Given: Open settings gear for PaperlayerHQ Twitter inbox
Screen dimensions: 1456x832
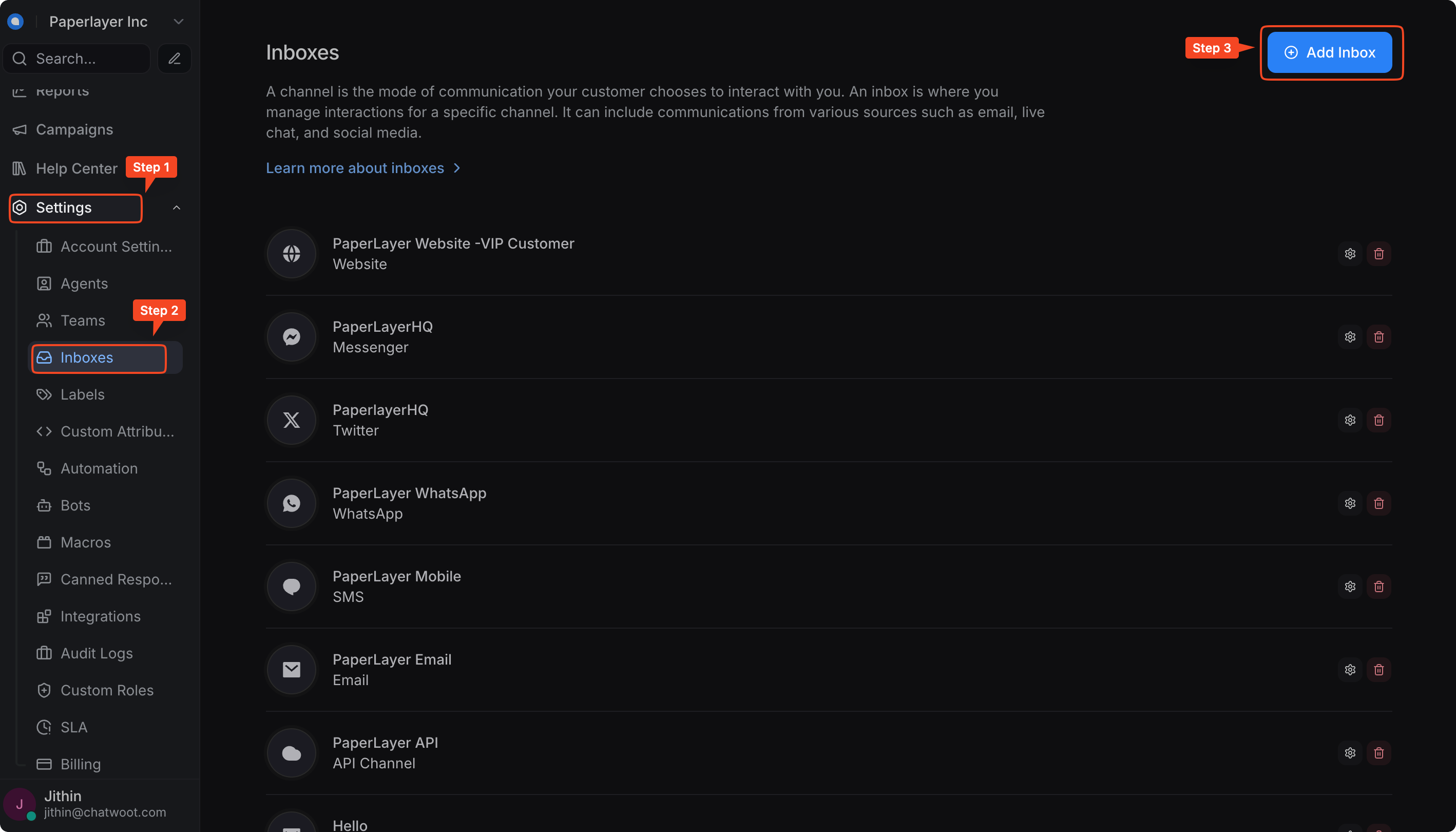Looking at the screenshot, I should [x=1350, y=420].
